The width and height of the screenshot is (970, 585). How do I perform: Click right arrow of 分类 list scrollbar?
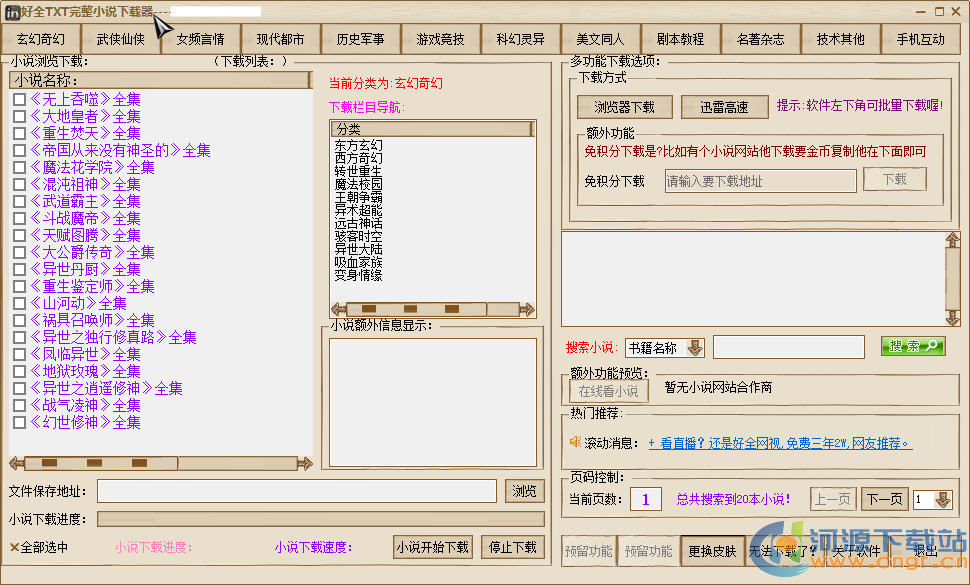(526, 309)
